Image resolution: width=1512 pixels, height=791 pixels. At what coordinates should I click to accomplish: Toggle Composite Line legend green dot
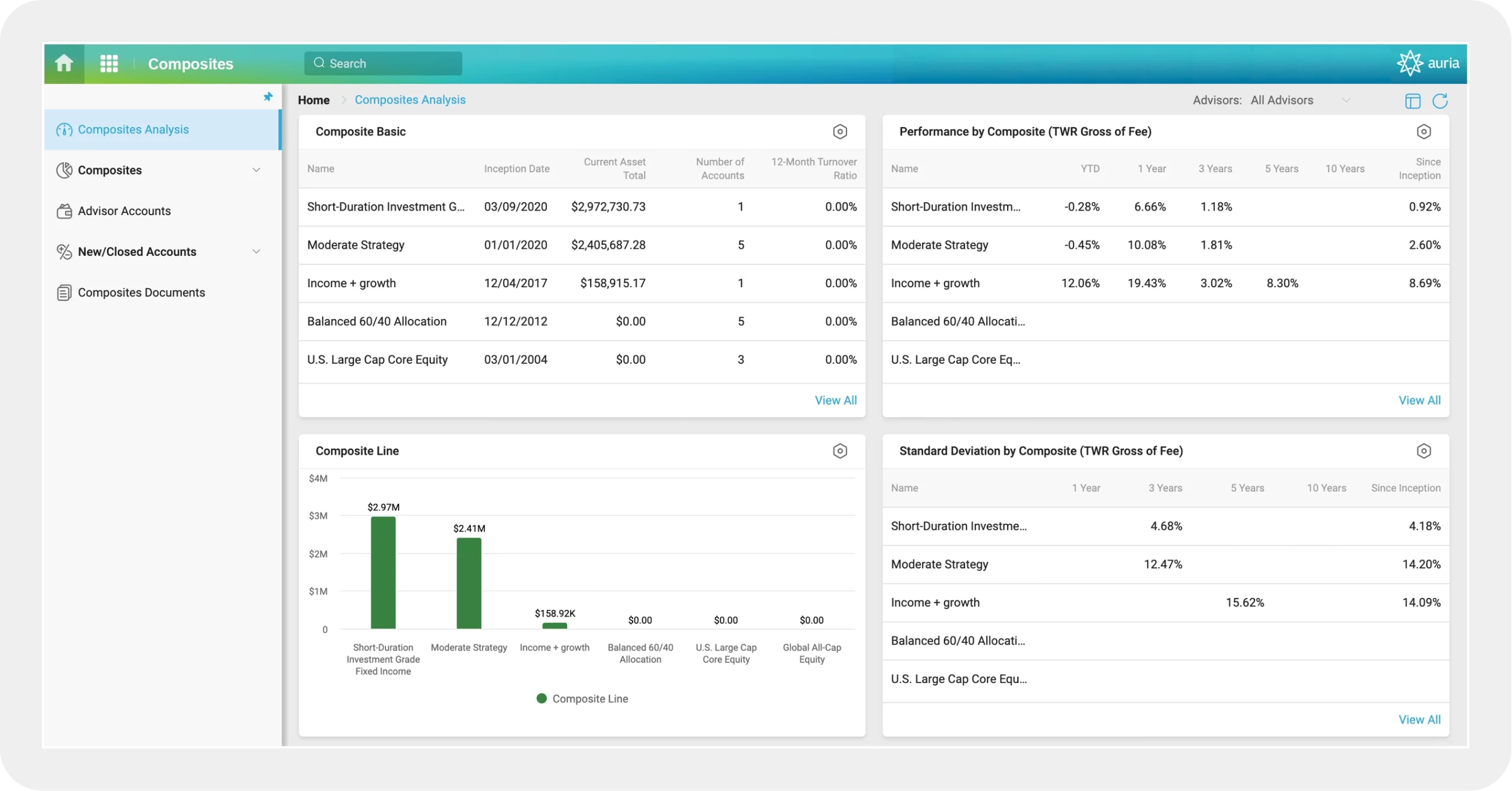pos(542,698)
